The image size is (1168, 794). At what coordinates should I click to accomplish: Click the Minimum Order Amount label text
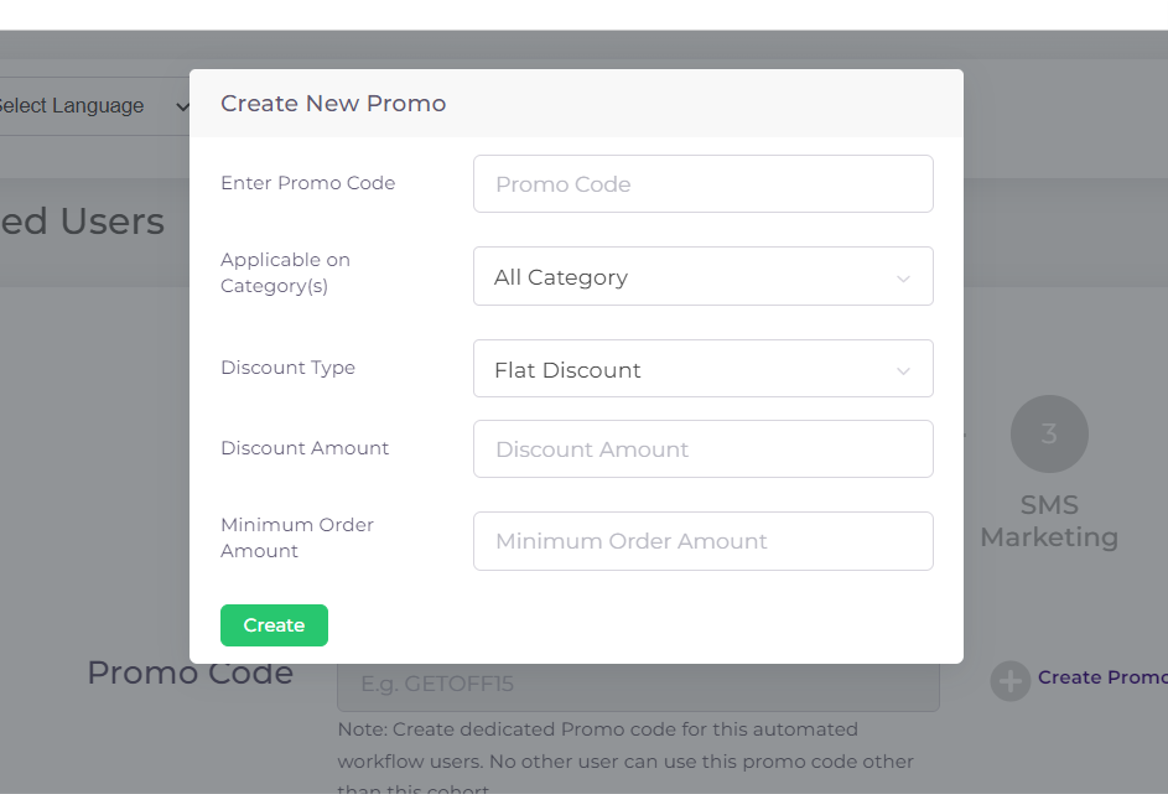297,538
